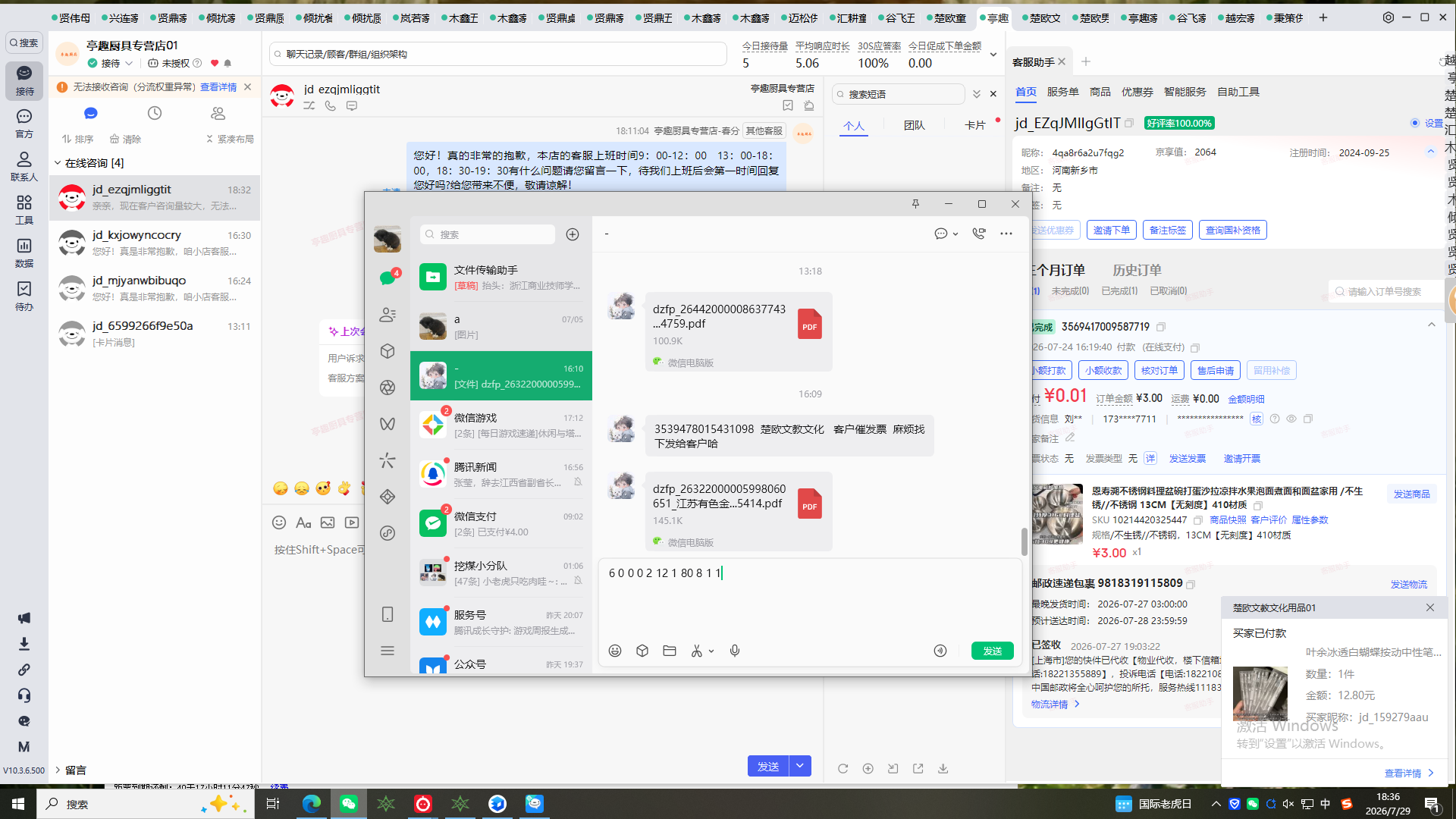Click the transfer-session icon under jd_ezqjmliggtit

[x=309, y=106]
